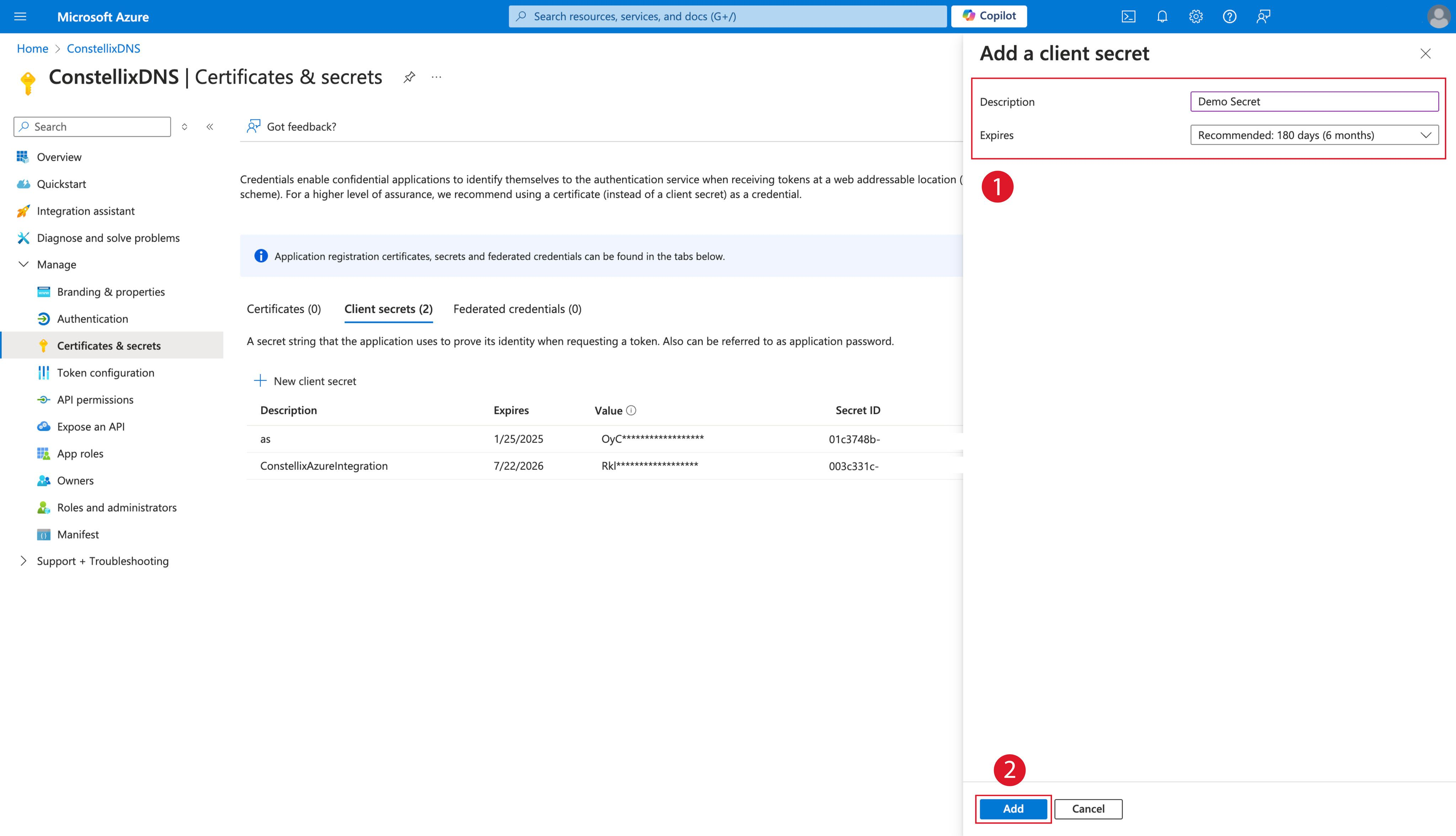Open the Copilot button
The height and width of the screenshot is (836, 1456).
[x=989, y=16]
